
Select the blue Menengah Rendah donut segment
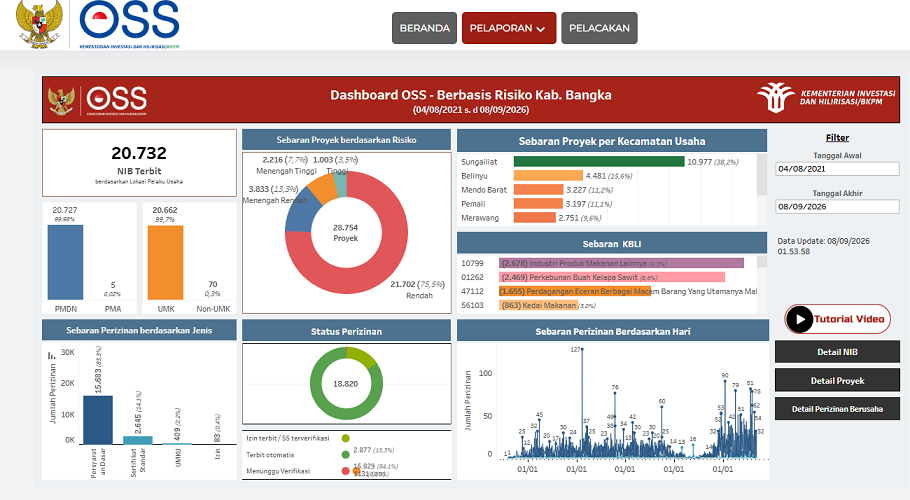click(x=301, y=212)
